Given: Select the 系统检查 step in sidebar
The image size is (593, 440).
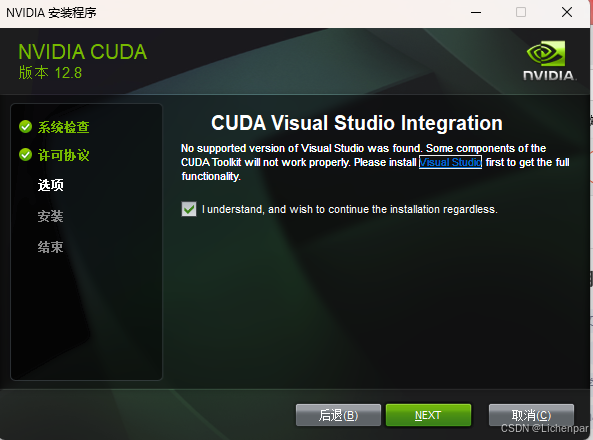Looking at the screenshot, I should (64, 127).
